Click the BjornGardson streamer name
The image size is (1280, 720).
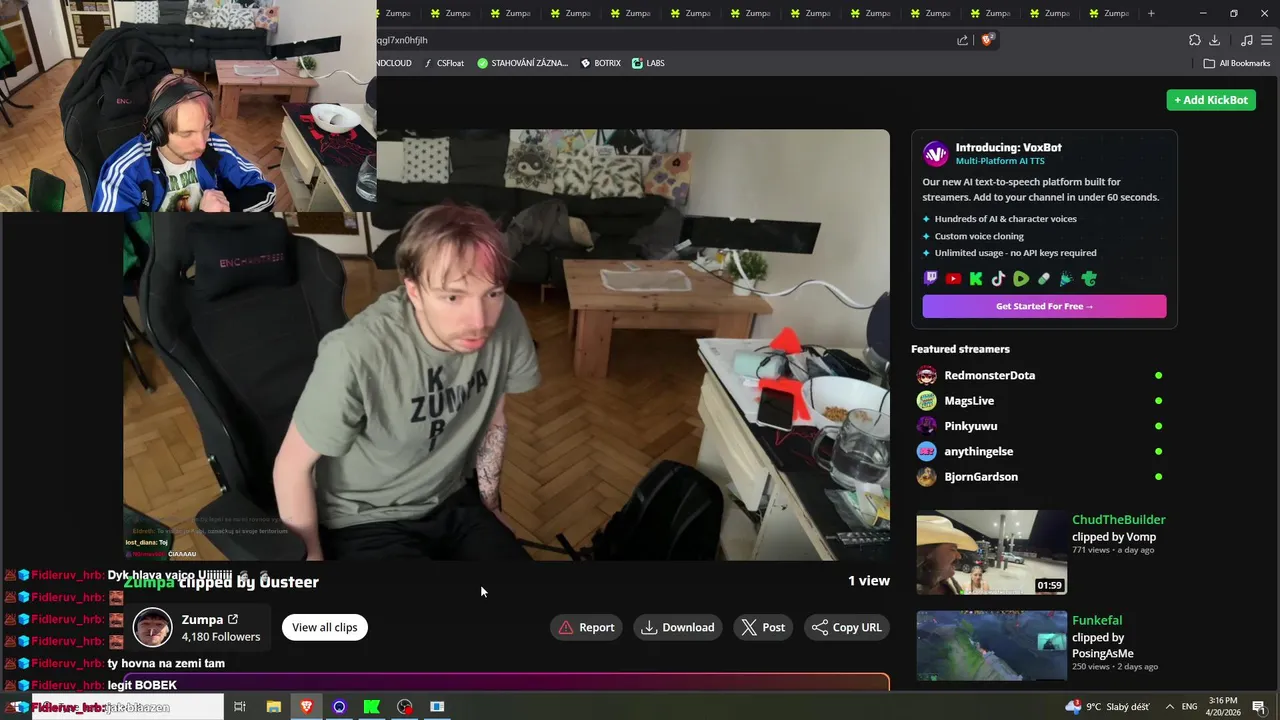[x=981, y=477]
